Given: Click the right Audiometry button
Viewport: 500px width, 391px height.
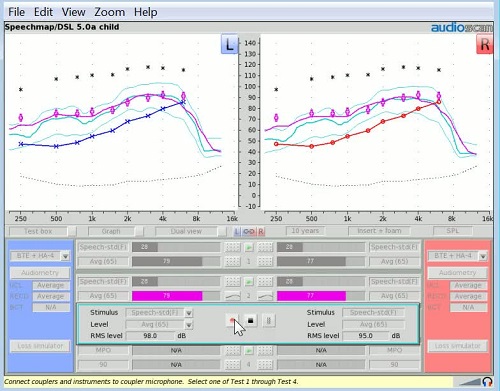Looking at the screenshot, I should (457, 273).
